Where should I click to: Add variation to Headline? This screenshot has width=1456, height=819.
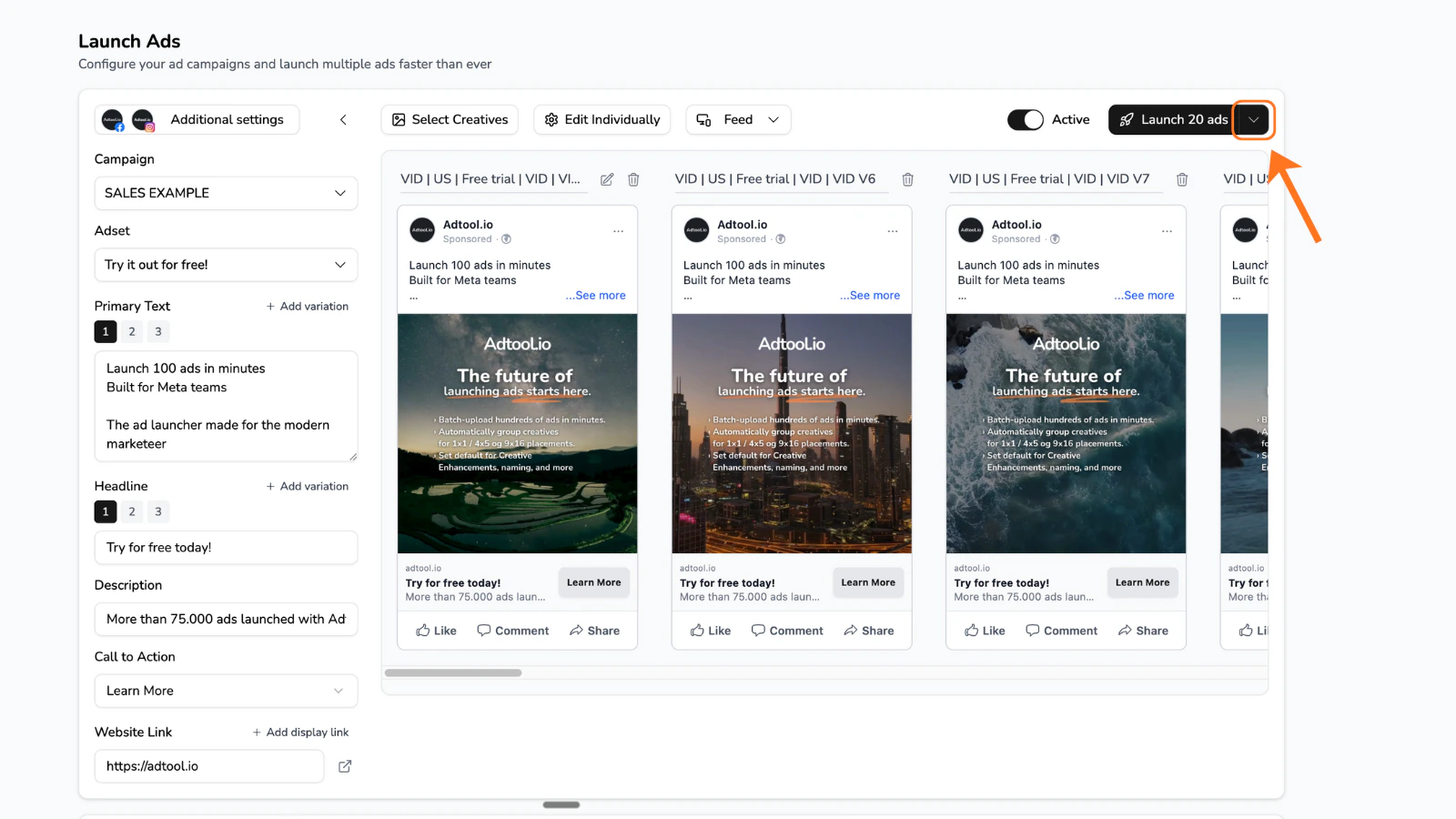tap(307, 487)
